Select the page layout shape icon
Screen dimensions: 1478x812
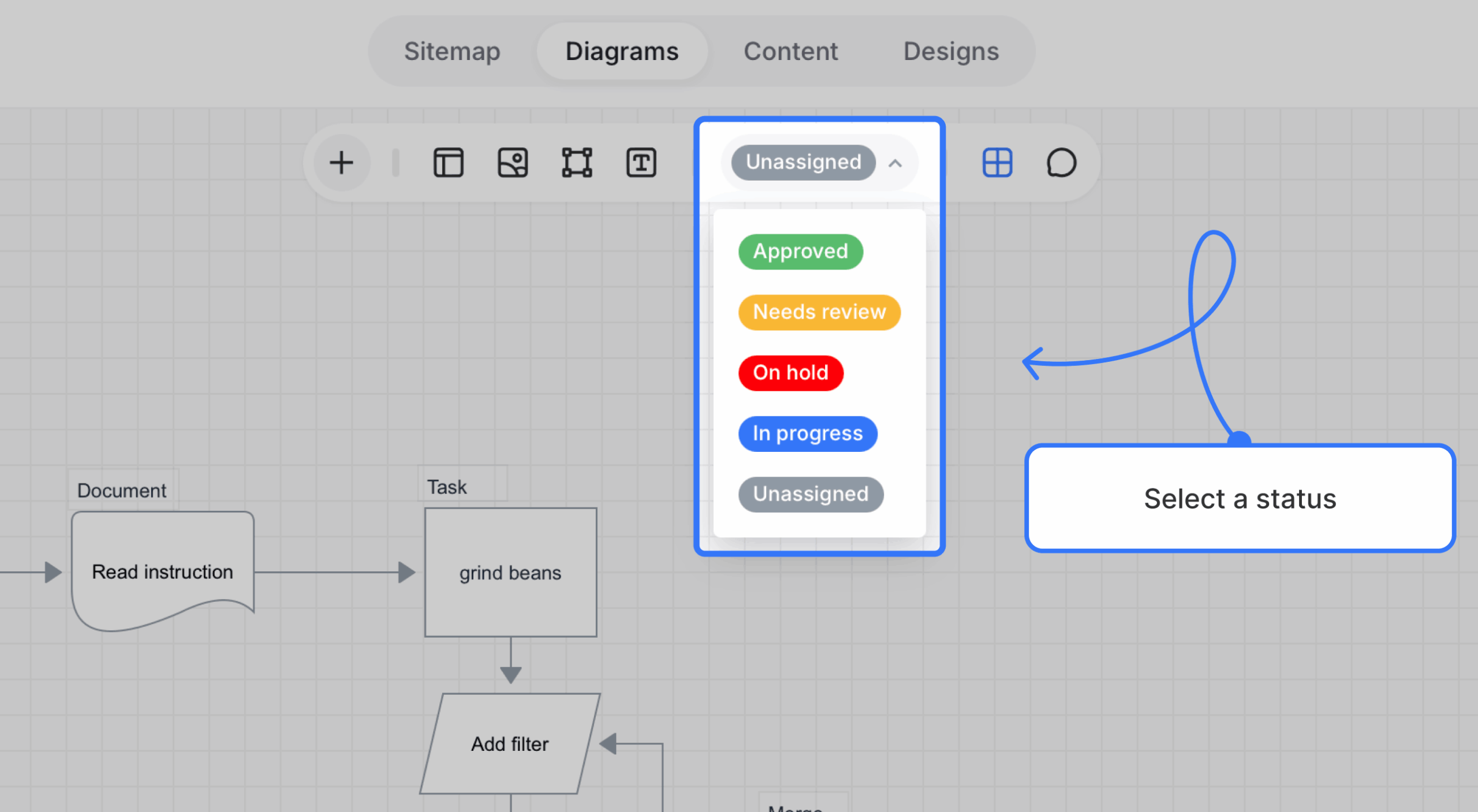[448, 163]
